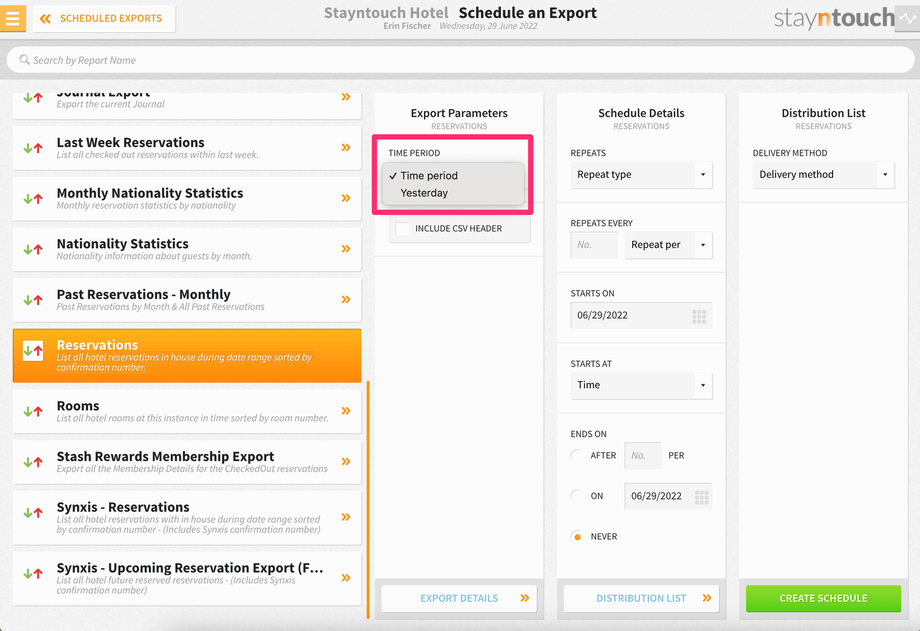This screenshot has width=920, height=631.
Task: Click the green Create Schedule button
Action: tap(824, 598)
